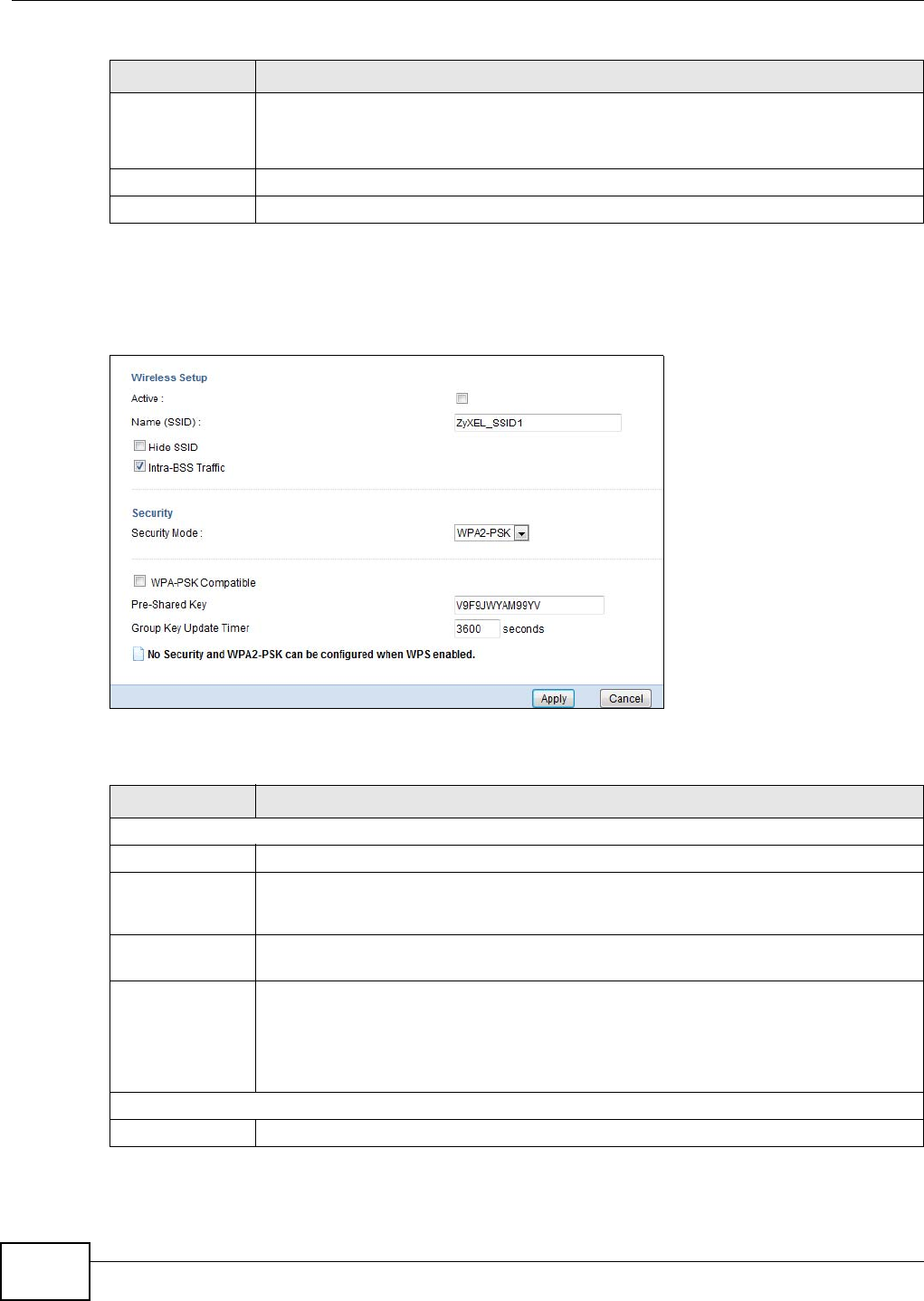Open the Security Mode dropdown
The height and width of the screenshot is (1301, 924).
coord(491,533)
